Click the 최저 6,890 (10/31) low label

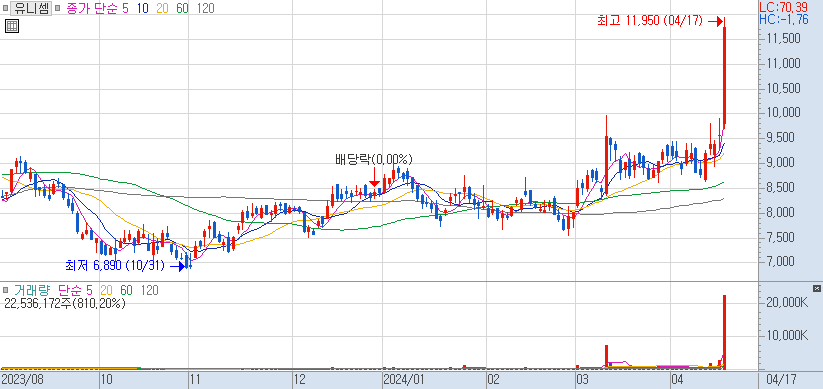click(x=114, y=266)
